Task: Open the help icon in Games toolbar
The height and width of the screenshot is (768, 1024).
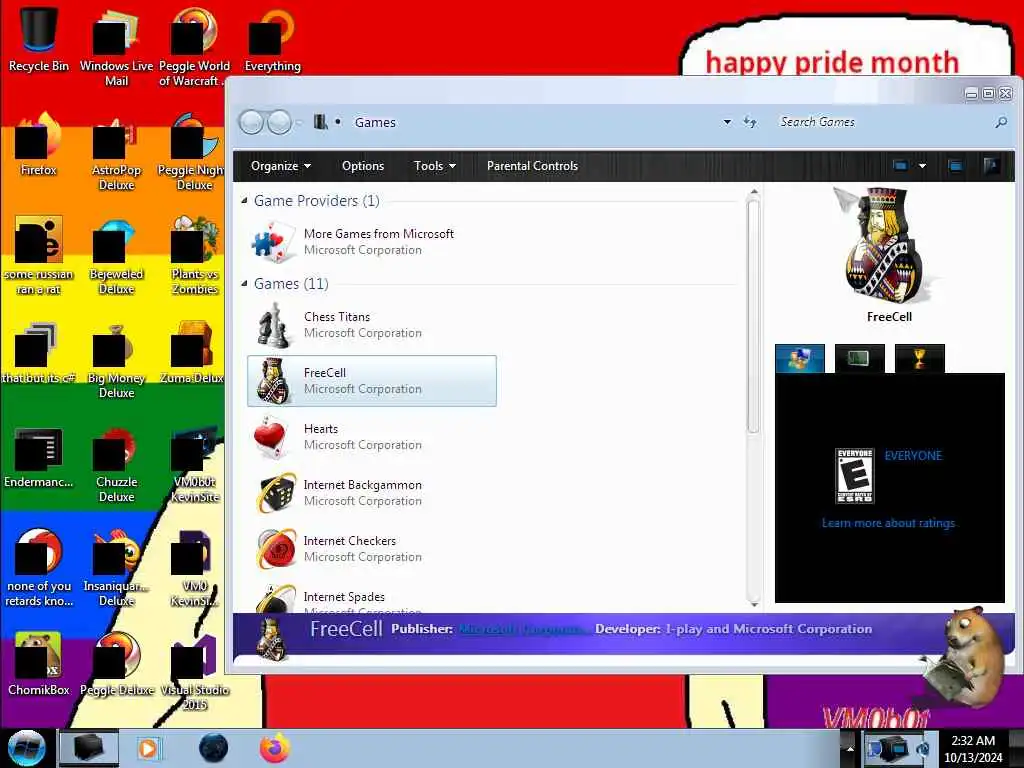Action: click(991, 166)
